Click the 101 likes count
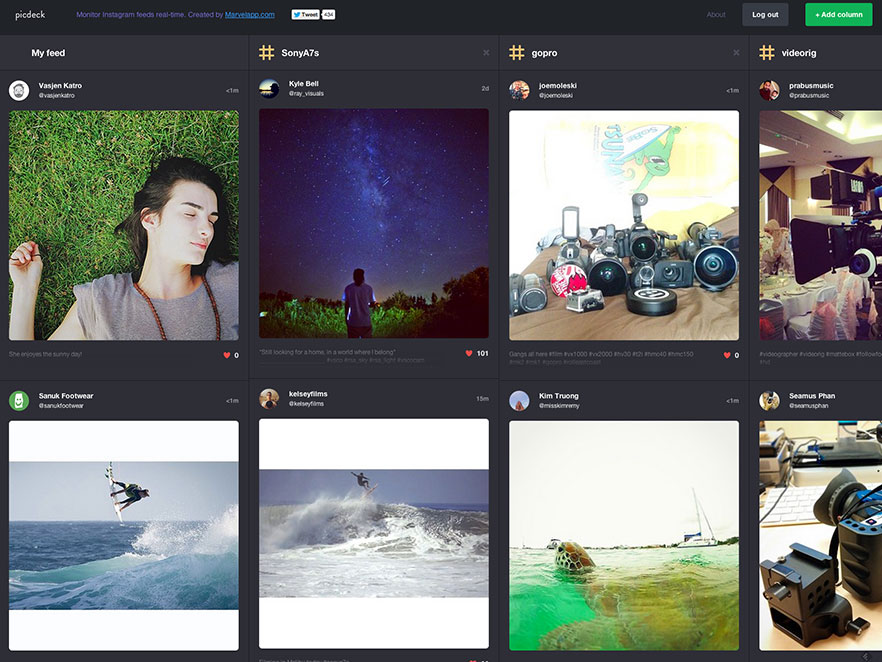Image resolution: width=882 pixels, height=662 pixels. click(483, 353)
